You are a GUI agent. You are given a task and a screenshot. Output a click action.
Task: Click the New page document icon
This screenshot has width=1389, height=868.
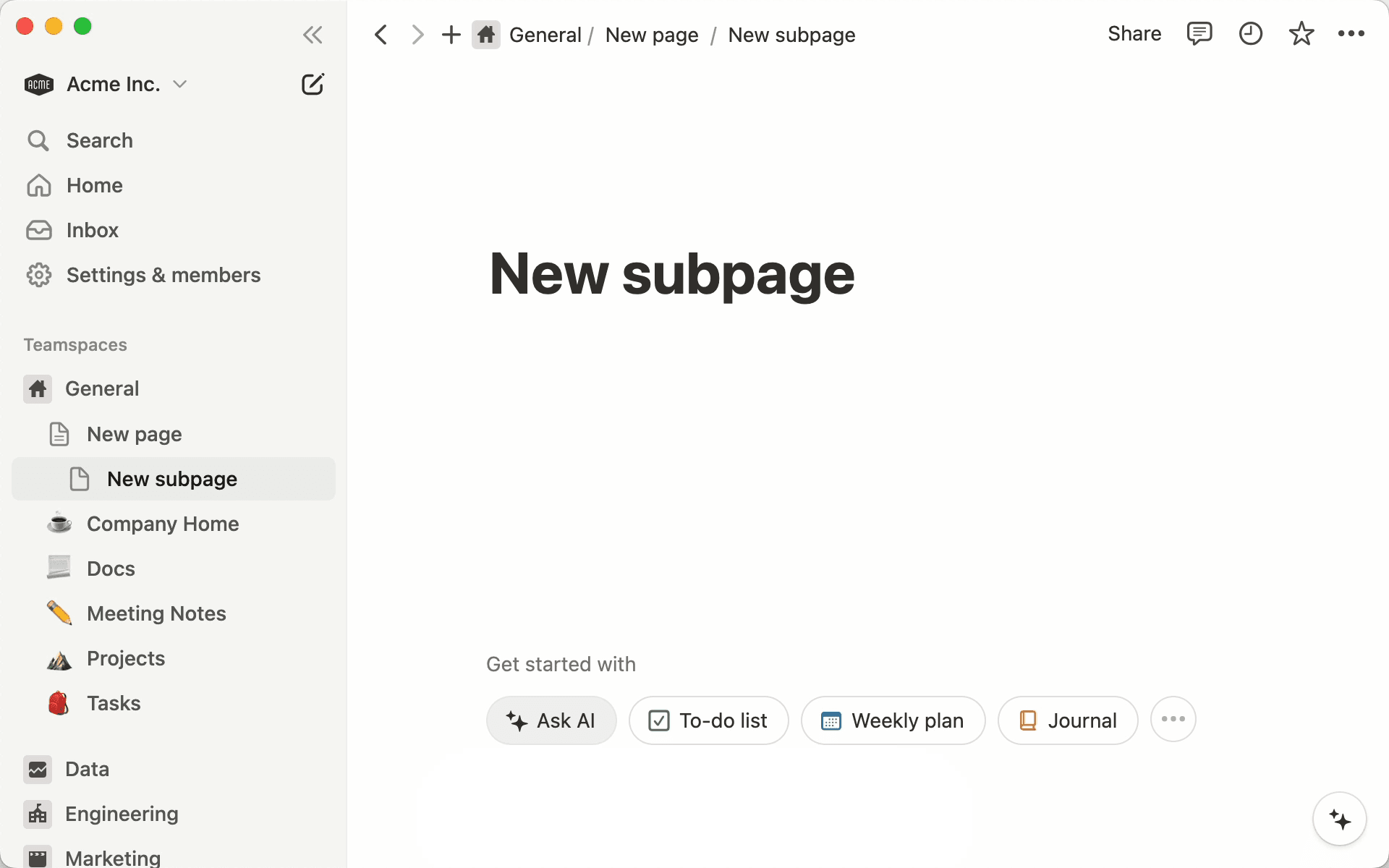(x=59, y=434)
